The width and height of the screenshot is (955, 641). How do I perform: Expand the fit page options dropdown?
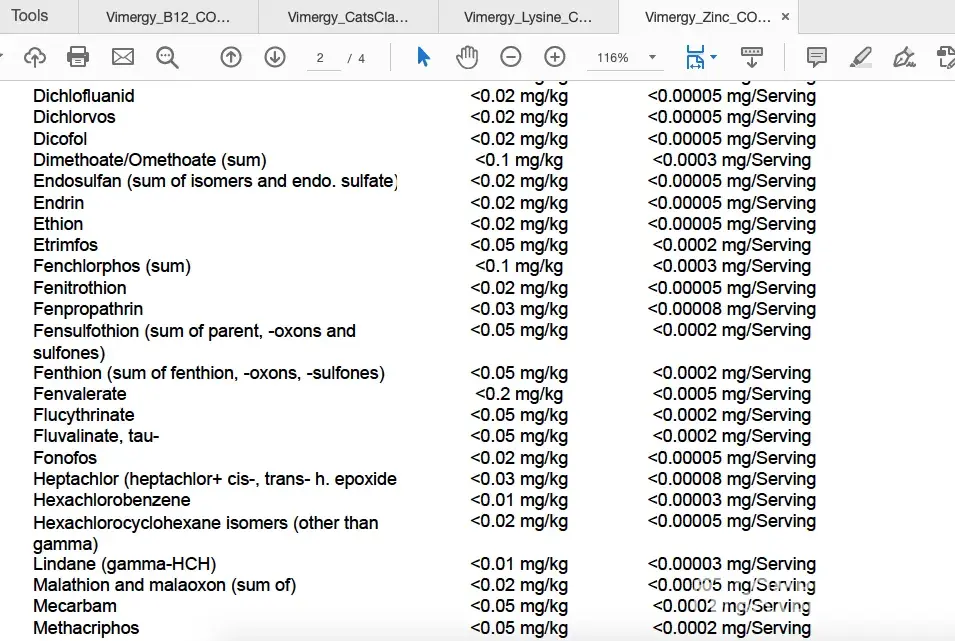click(713, 58)
